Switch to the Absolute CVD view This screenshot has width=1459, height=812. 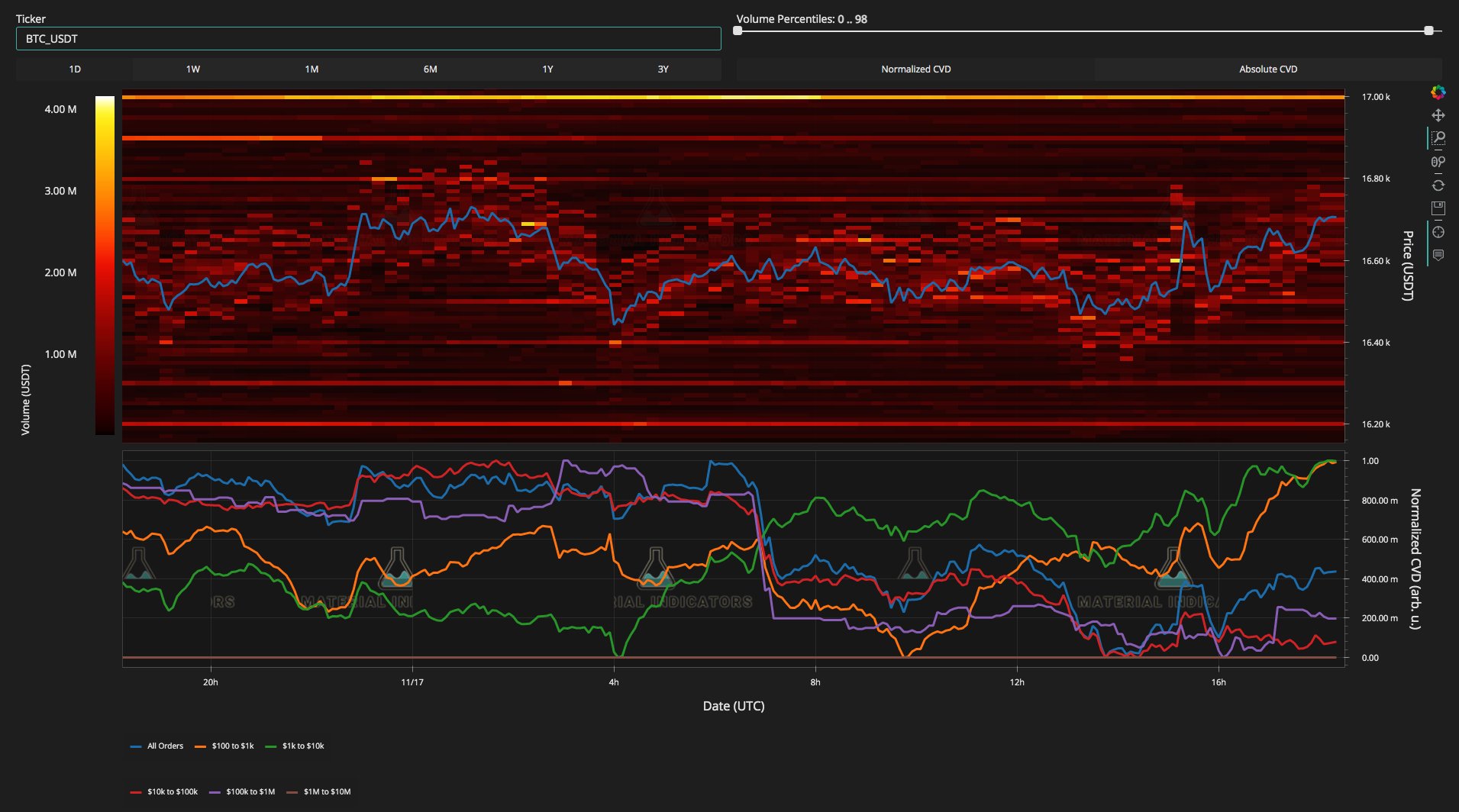point(1267,69)
